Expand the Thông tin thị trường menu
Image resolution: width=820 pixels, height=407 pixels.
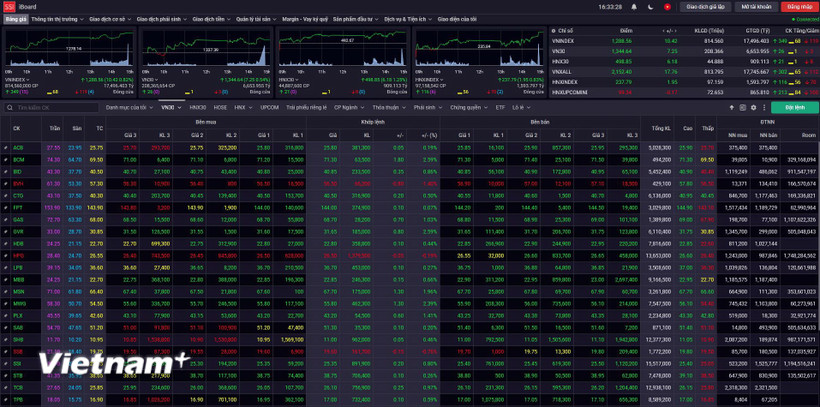[57, 19]
